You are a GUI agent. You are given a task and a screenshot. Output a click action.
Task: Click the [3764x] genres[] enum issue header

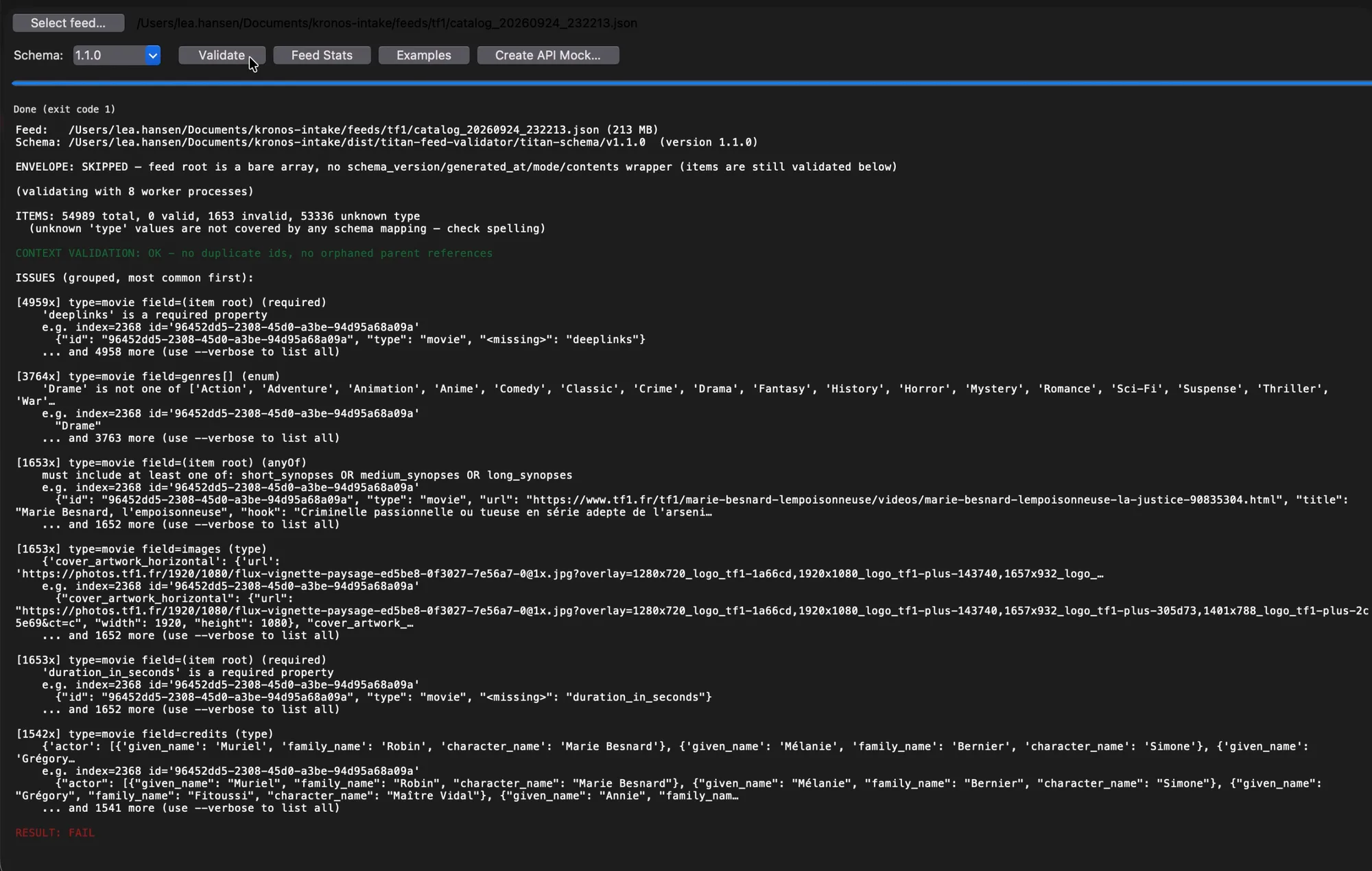coord(147,377)
